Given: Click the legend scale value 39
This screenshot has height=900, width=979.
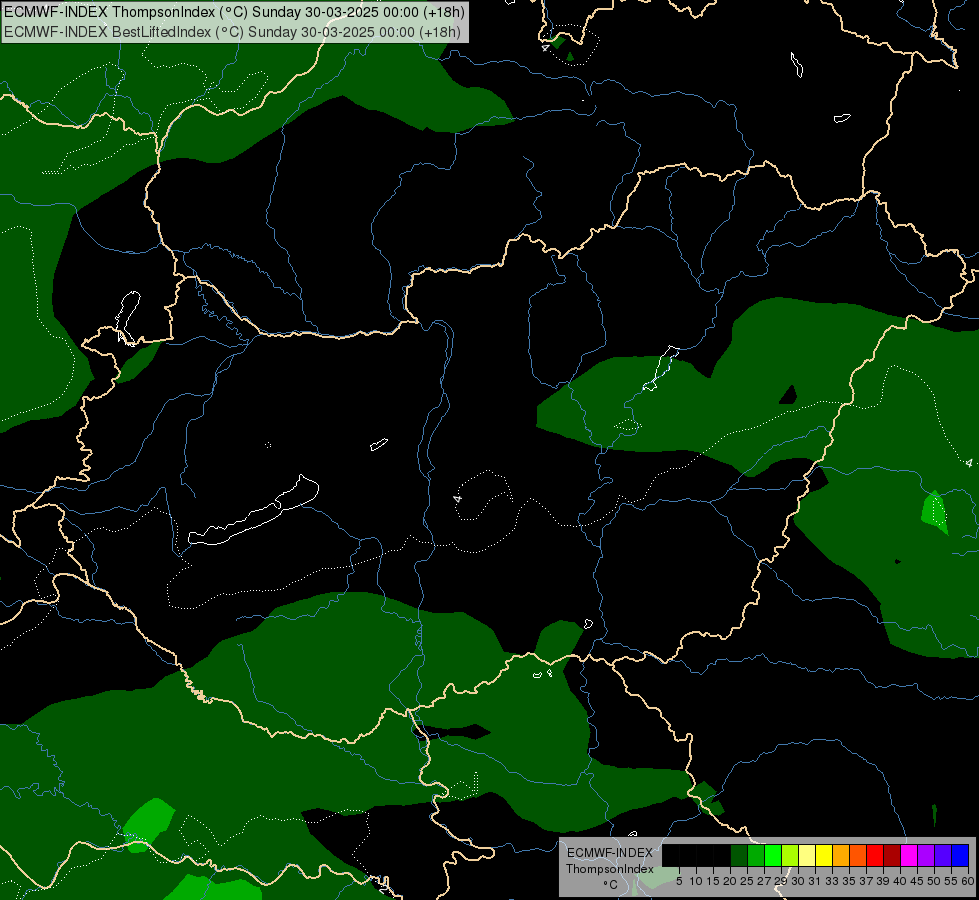Looking at the screenshot, I should tap(883, 881).
